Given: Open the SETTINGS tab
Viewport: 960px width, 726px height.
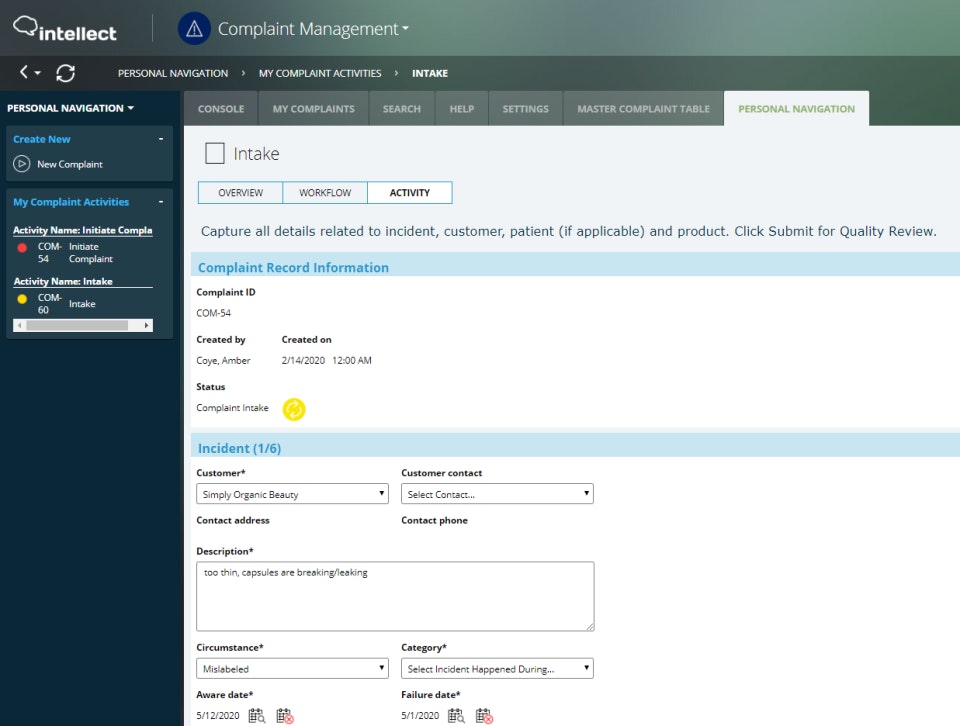Looking at the screenshot, I should click(525, 108).
